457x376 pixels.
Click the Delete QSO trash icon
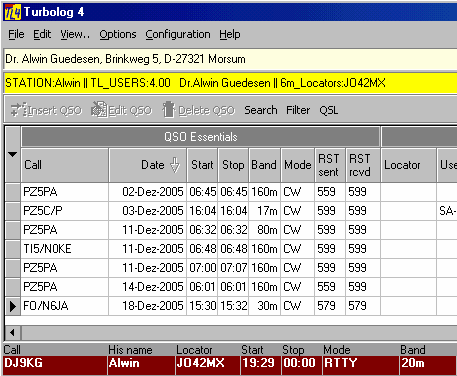pos(169,109)
